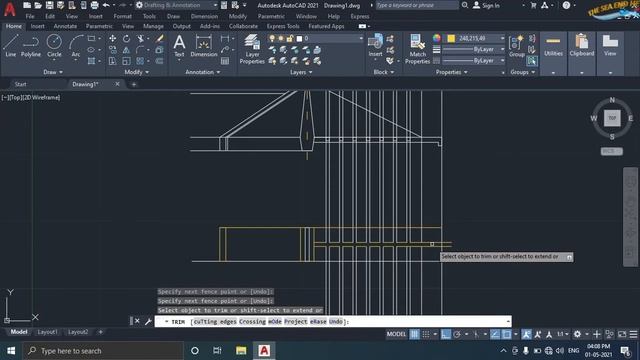Viewport: 640px width, 360px height.
Task: Toggle layer on/off lightbulb in layer dropdown
Action: point(272,38)
